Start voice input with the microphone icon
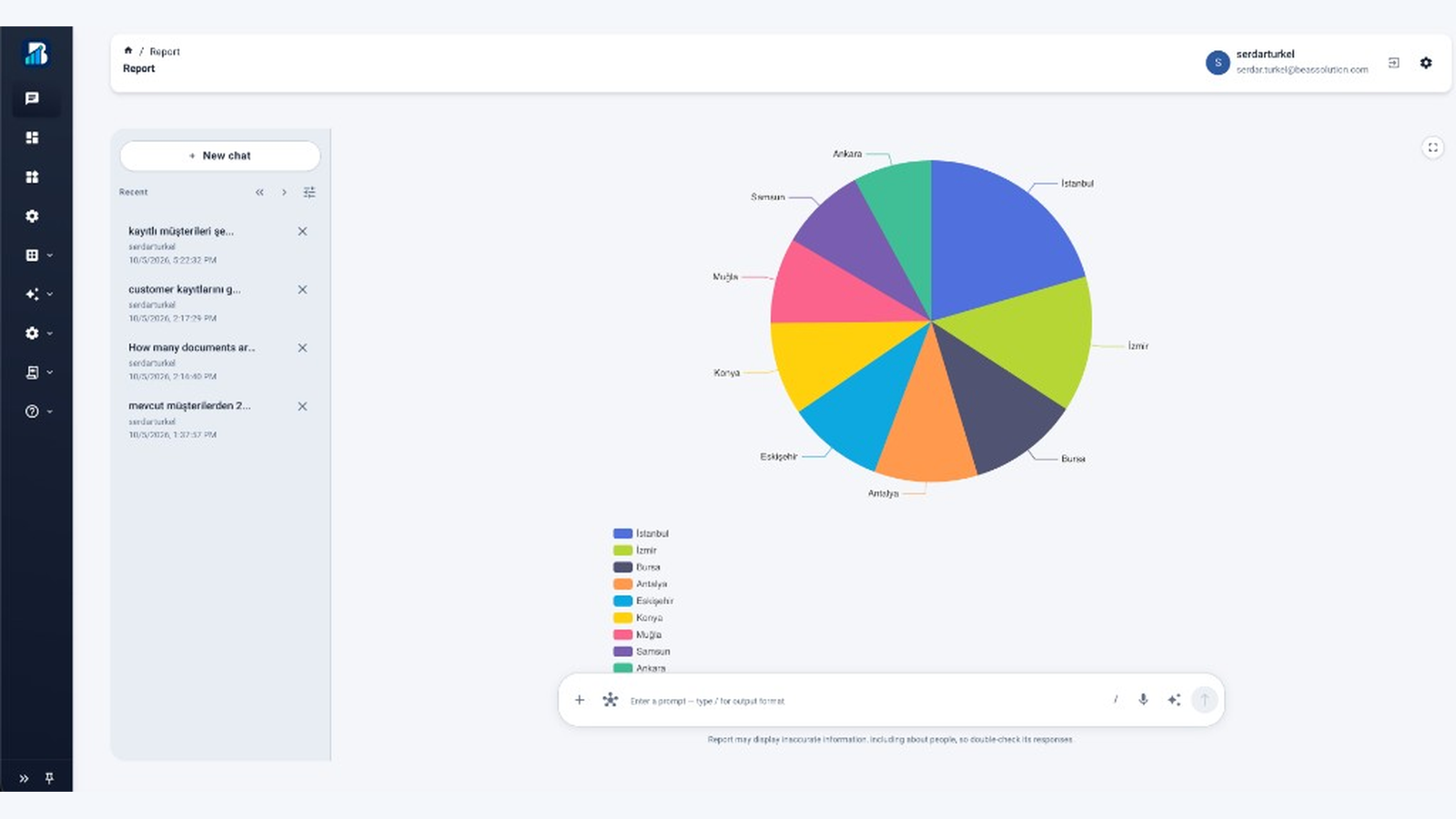This screenshot has height=819, width=1456. click(1143, 700)
